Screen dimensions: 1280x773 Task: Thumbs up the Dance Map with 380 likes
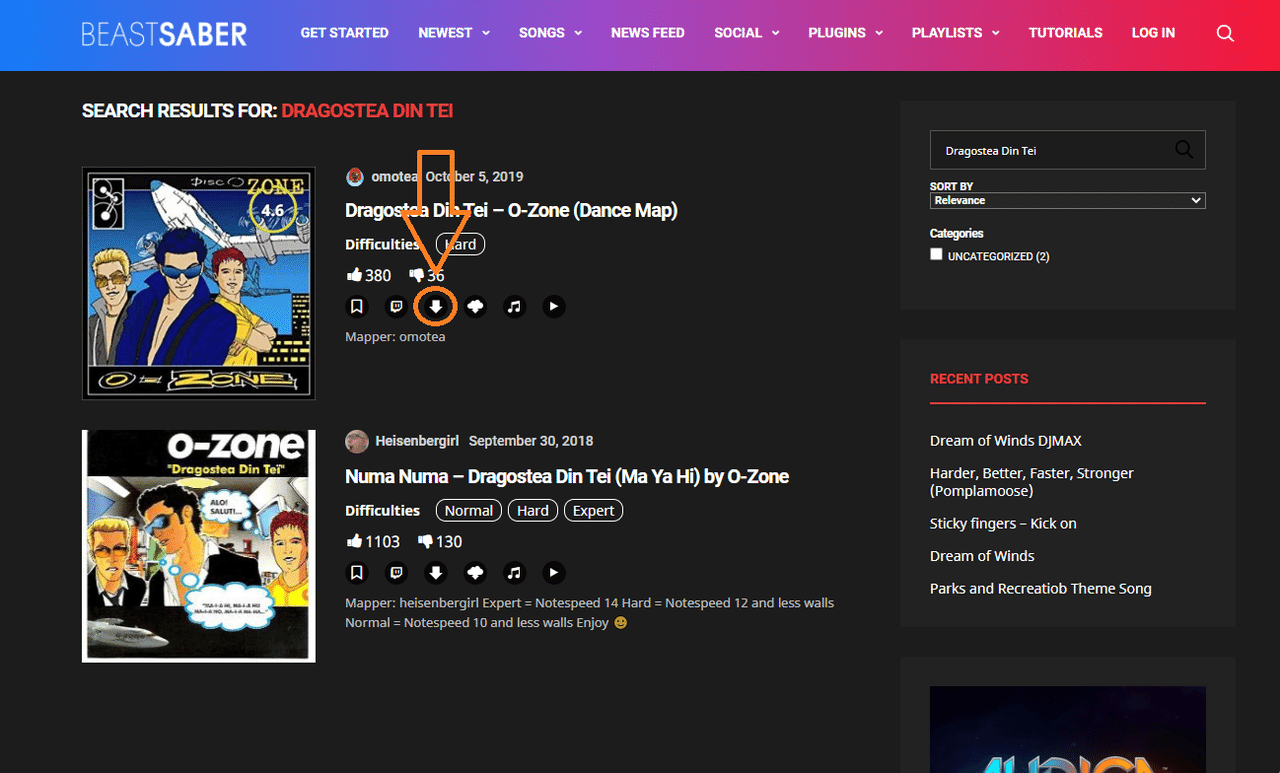[354, 274]
